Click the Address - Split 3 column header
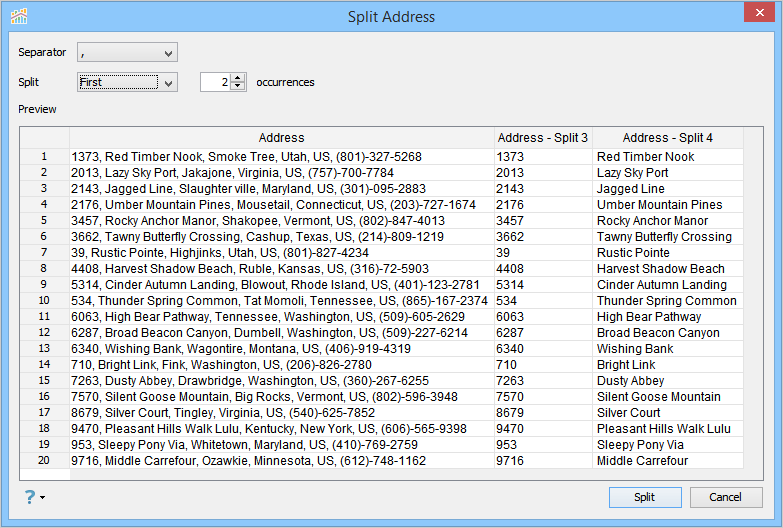This screenshot has height=528, width=783. point(543,138)
